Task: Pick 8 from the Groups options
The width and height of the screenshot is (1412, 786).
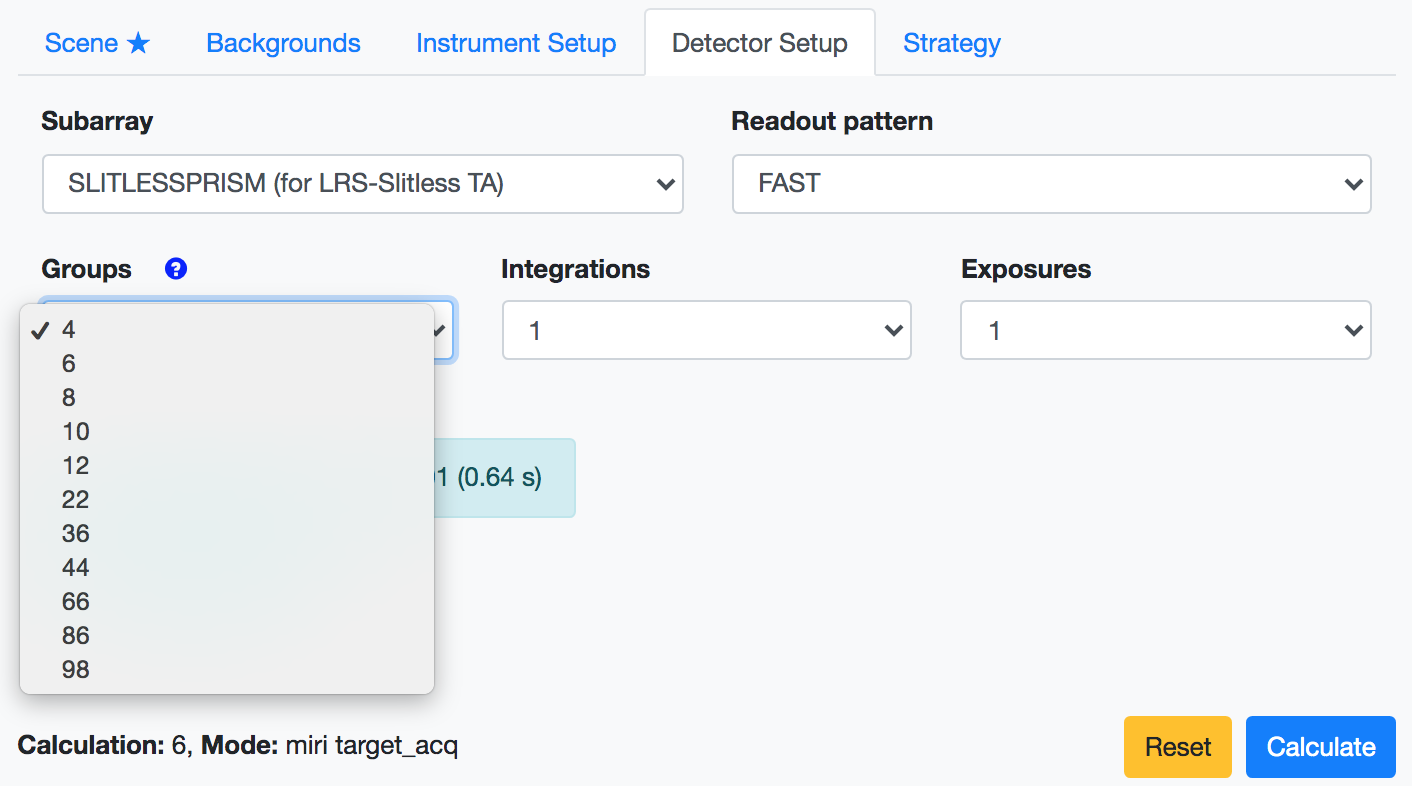Action: pos(69,398)
